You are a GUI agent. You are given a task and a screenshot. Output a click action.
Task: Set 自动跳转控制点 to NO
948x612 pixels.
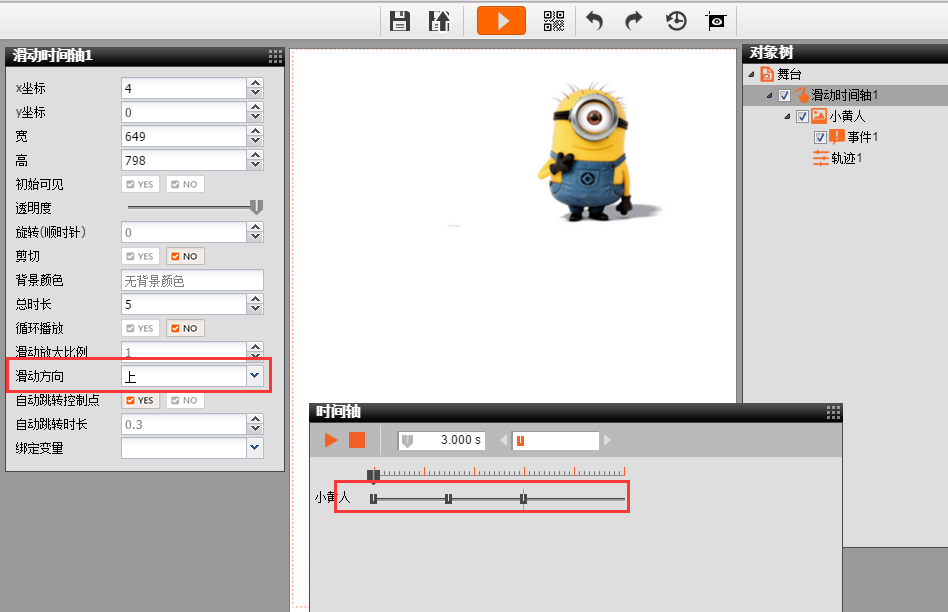coord(185,400)
